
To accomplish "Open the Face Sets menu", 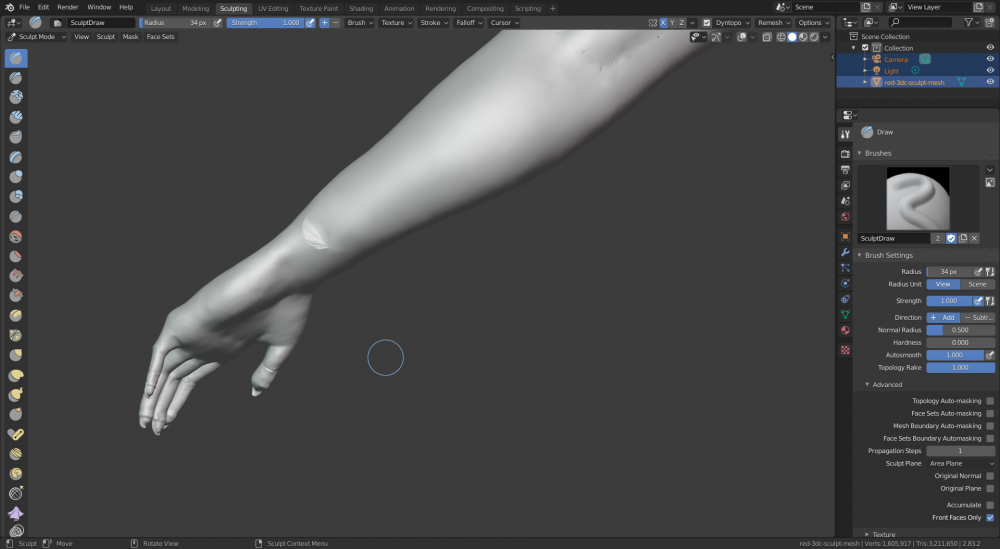I will (x=161, y=37).
